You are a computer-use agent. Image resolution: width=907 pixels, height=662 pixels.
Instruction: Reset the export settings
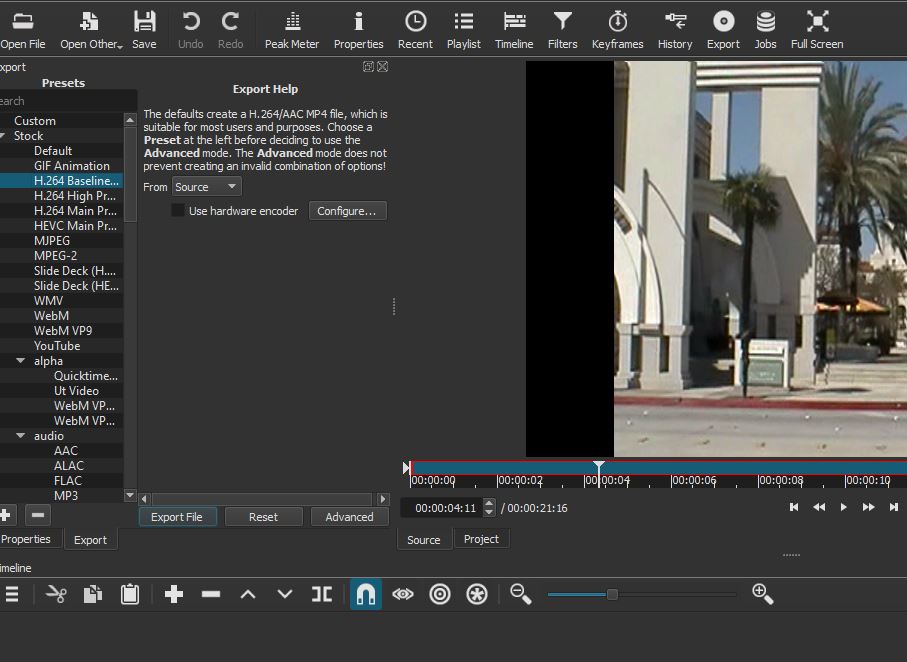(263, 517)
